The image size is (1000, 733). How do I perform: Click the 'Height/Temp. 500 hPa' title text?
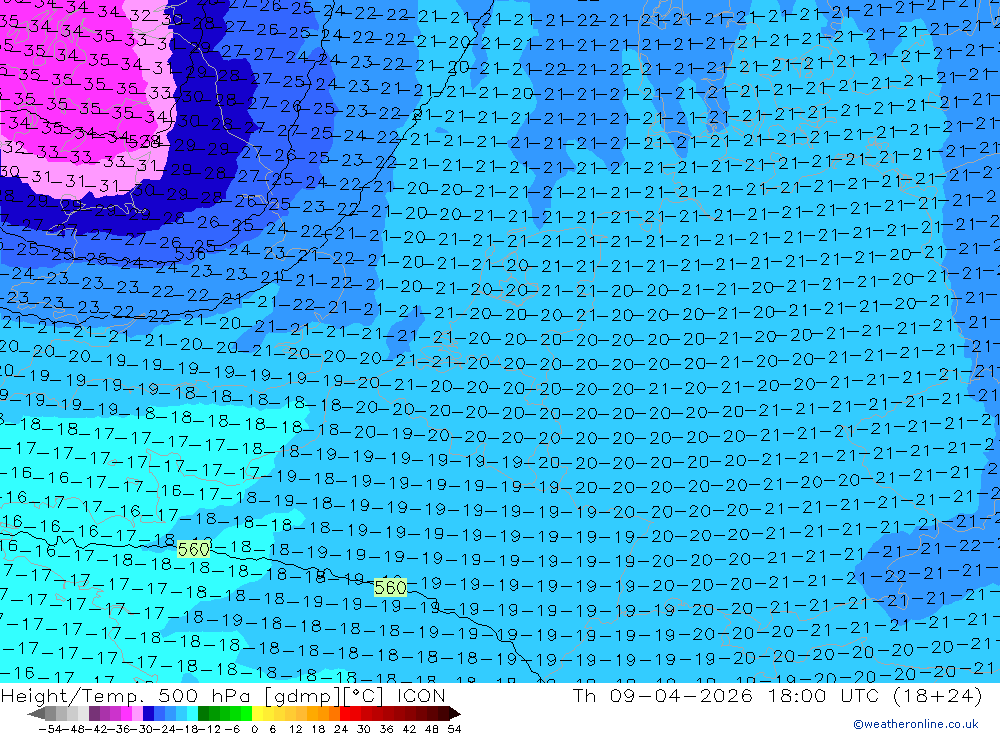pyautogui.click(x=127, y=695)
